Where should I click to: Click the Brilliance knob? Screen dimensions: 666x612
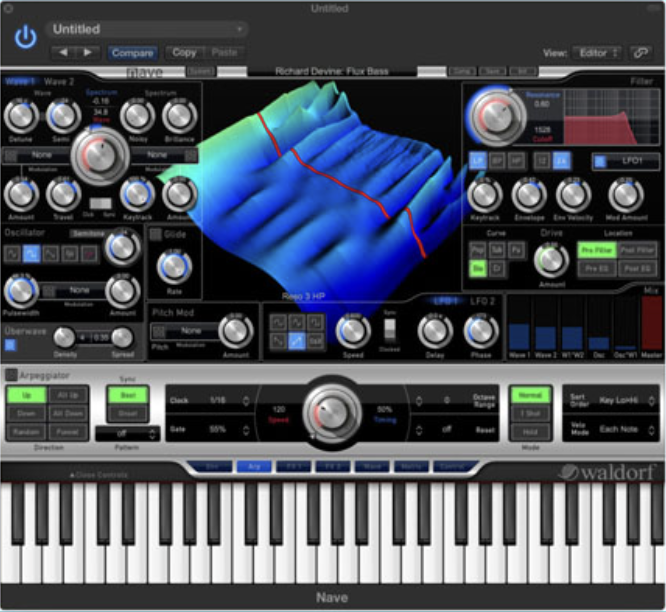[179, 116]
